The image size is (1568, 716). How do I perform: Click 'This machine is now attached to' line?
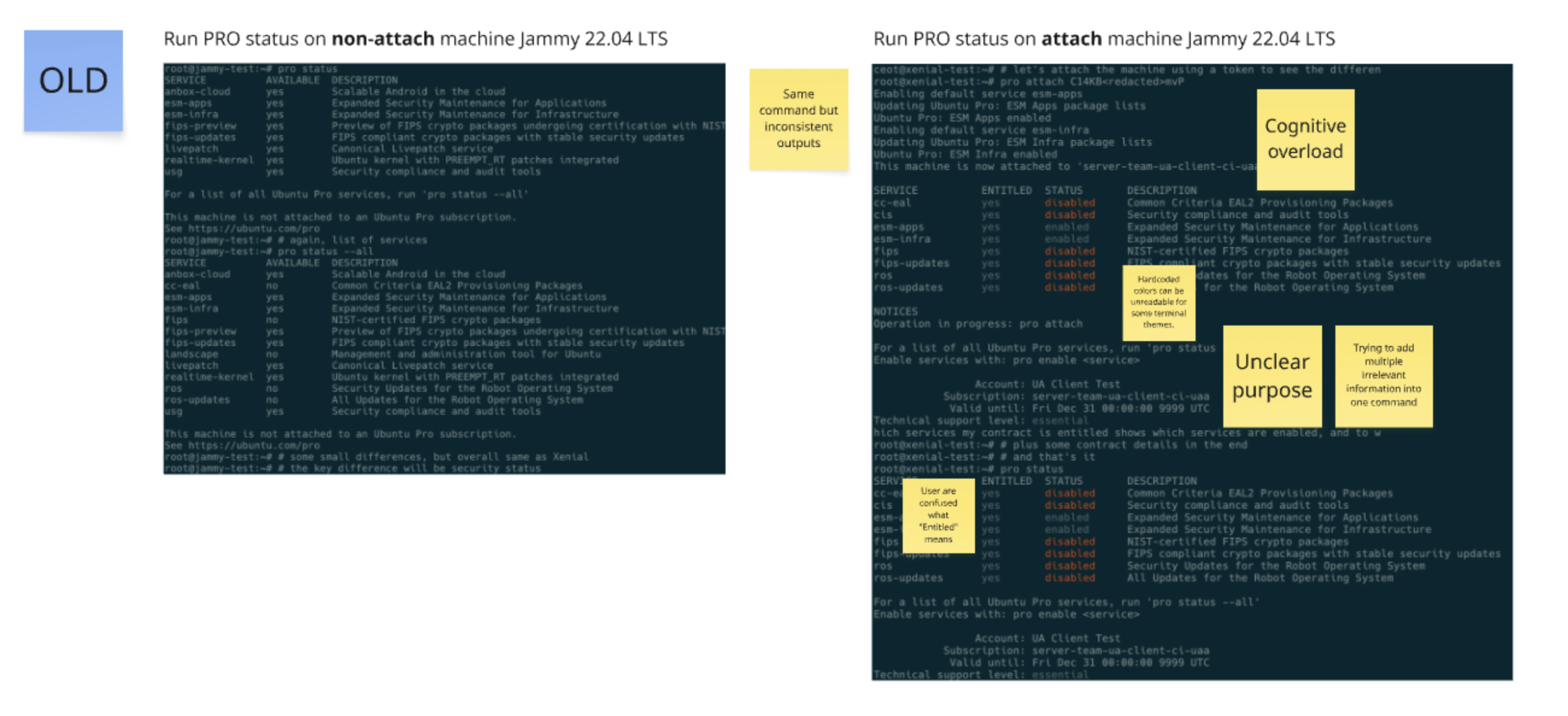[1065, 166]
